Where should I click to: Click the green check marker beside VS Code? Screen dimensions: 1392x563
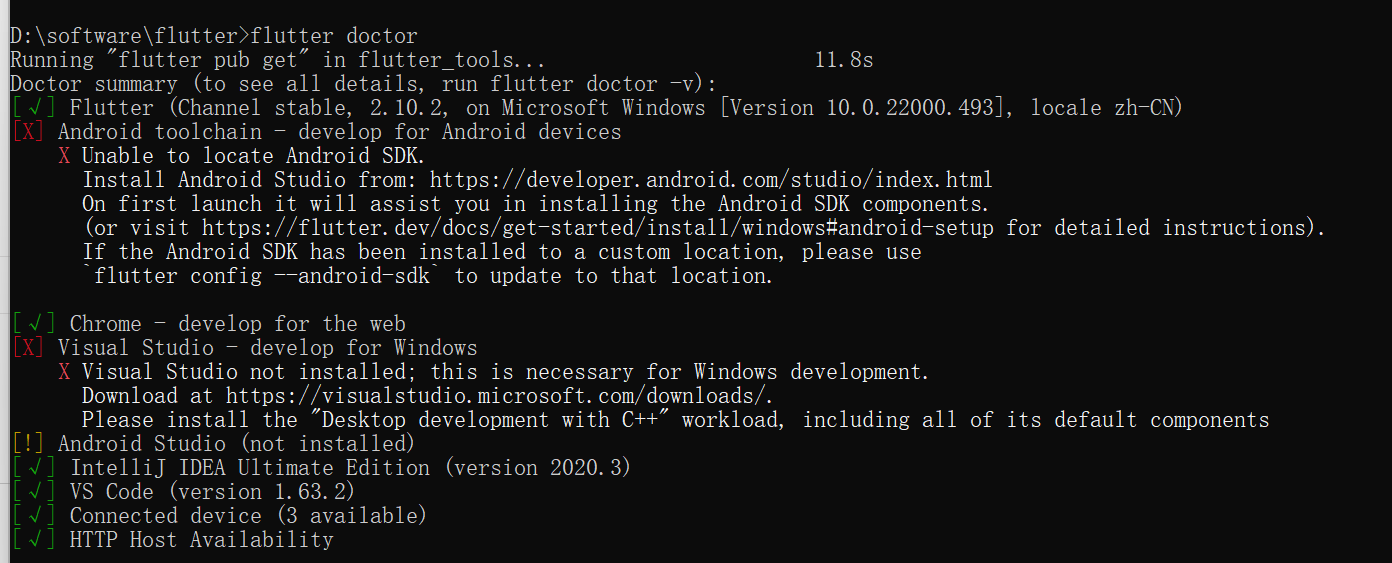coord(34,492)
